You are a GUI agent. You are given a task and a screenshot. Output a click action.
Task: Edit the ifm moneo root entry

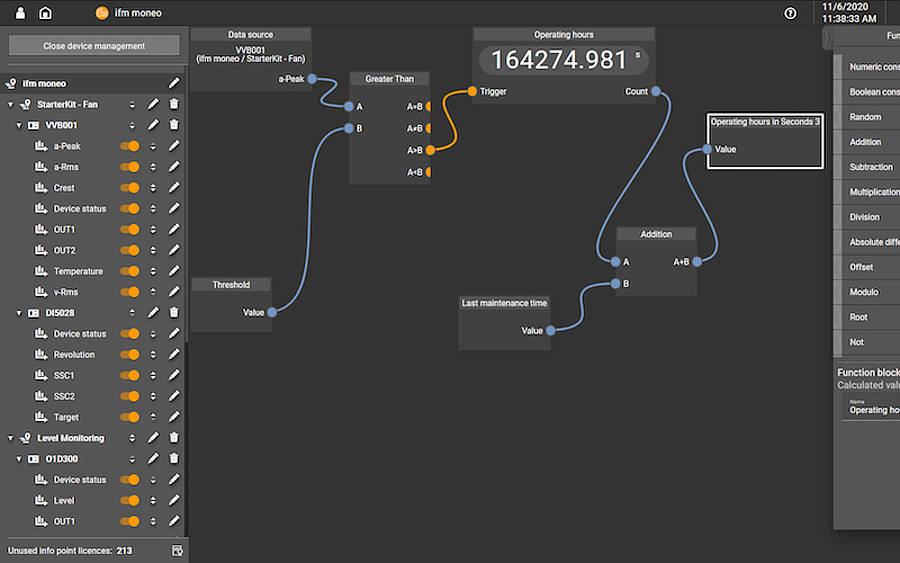(x=174, y=83)
